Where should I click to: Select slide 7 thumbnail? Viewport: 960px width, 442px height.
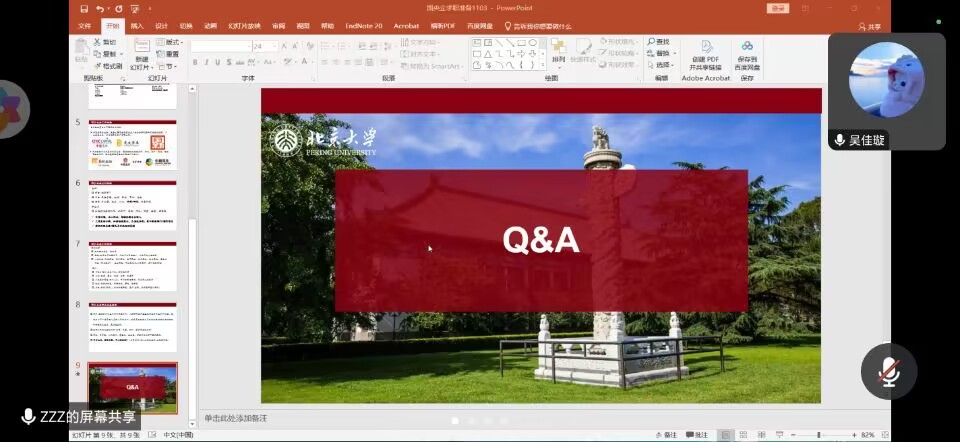[132, 264]
